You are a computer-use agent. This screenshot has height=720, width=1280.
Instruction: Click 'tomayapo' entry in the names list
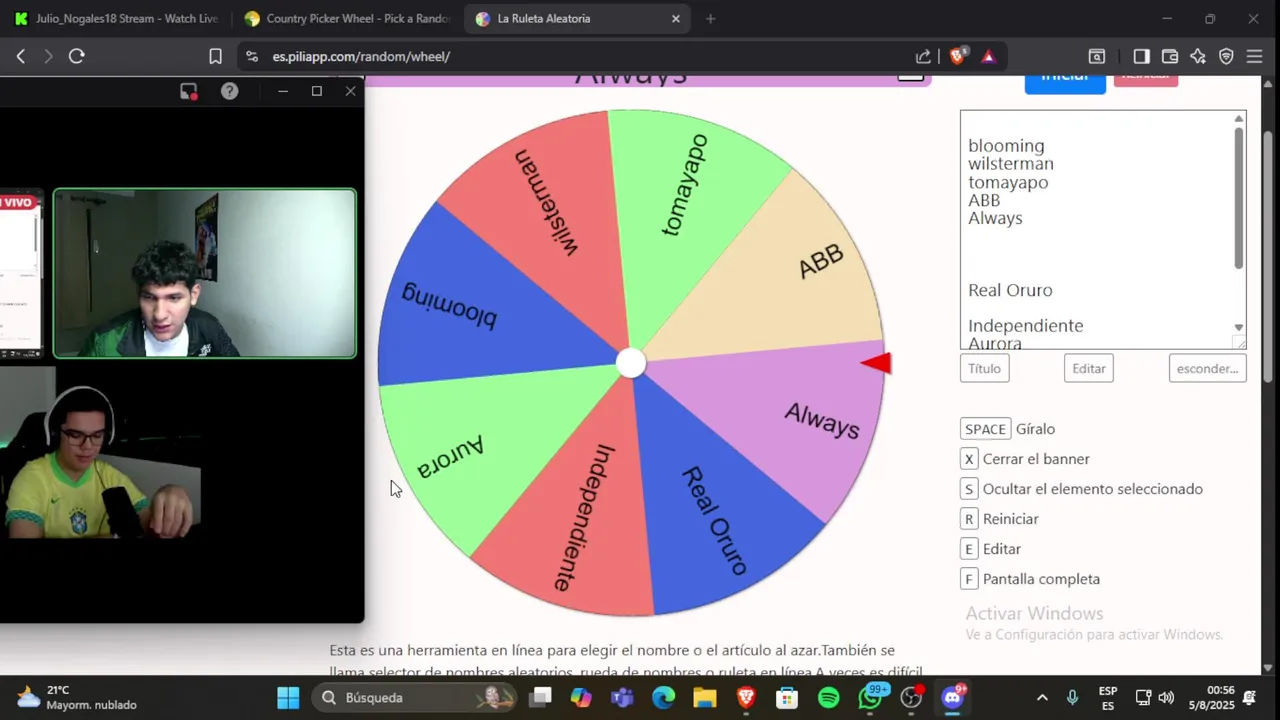[1008, 182]
